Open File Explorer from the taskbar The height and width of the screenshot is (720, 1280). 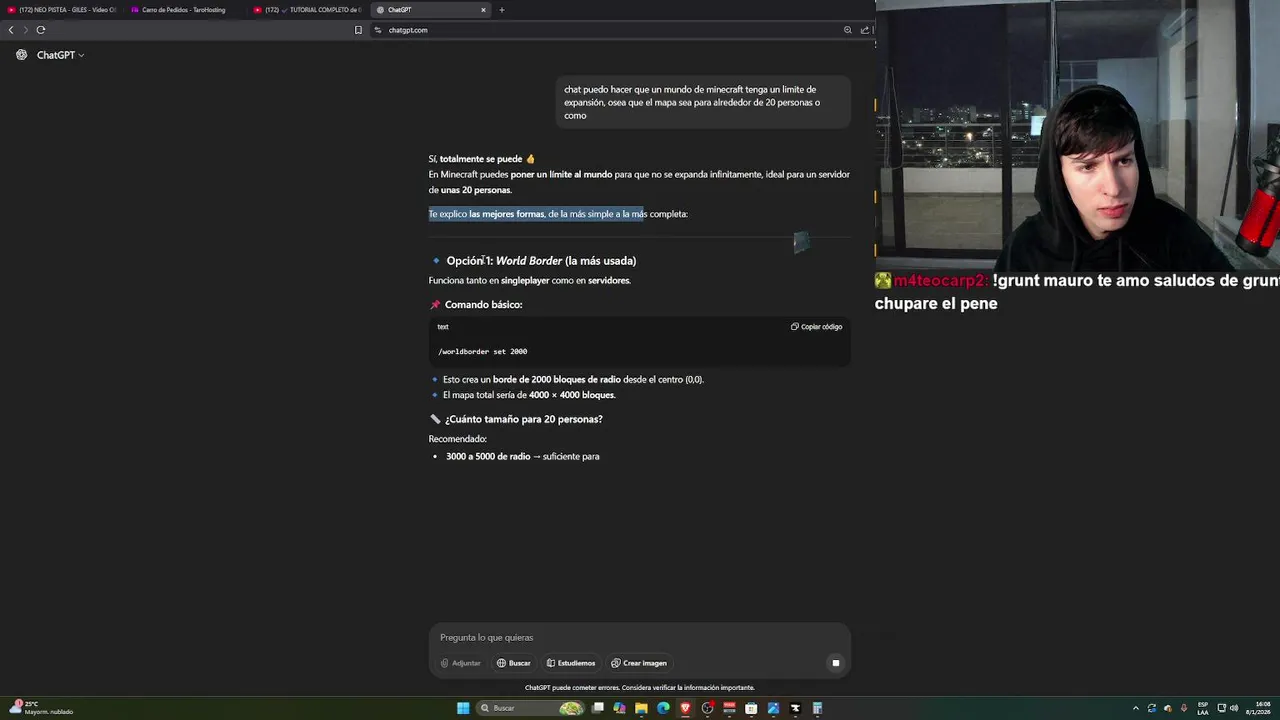click(x=641, y=708)
